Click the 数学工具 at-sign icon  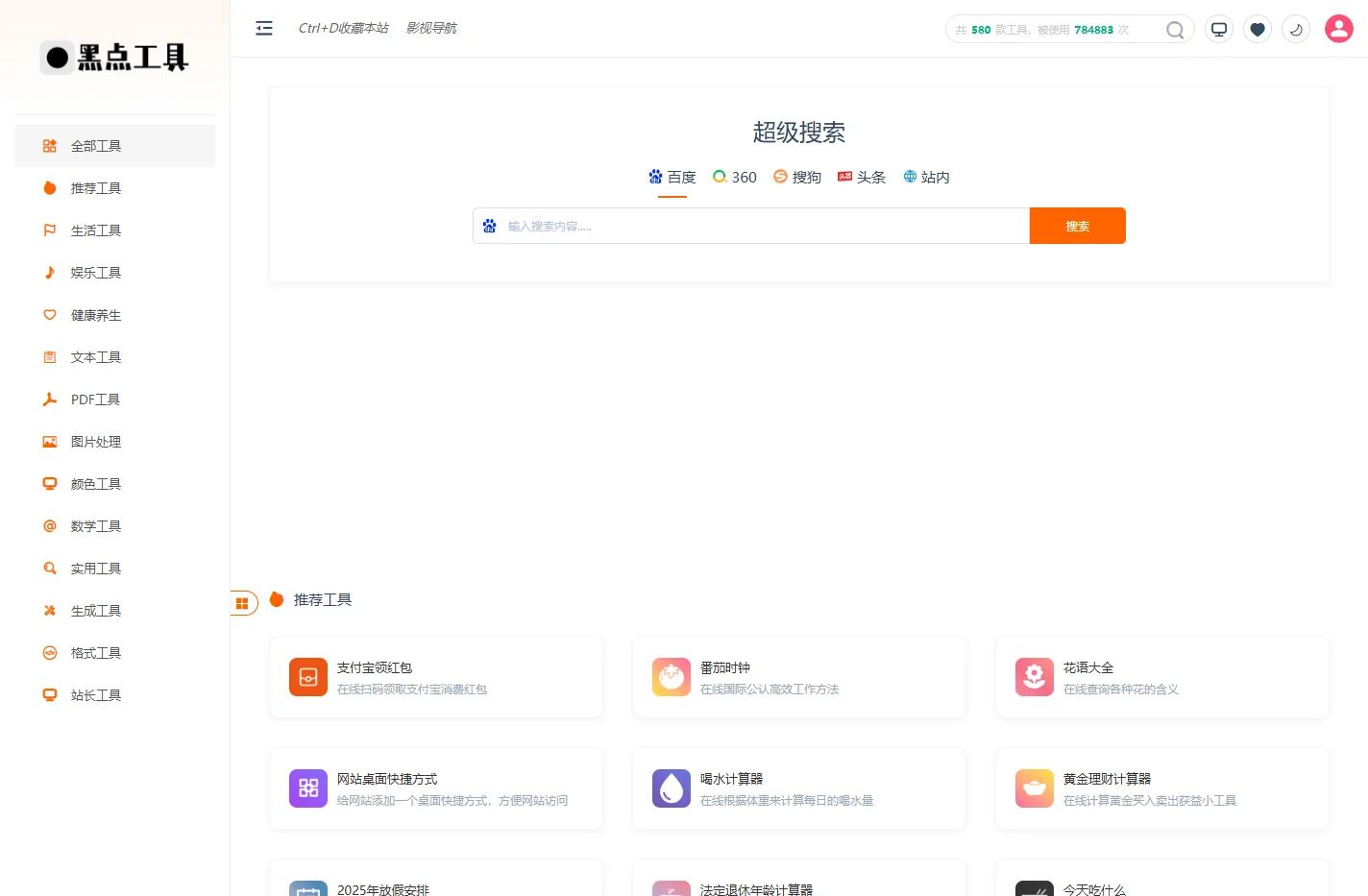pyautogui.click(x=50, y=526)
